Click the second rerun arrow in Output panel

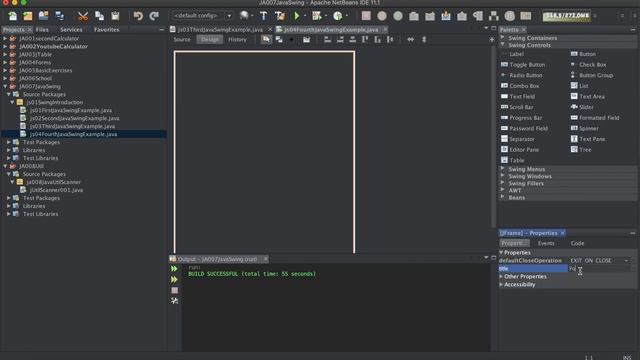(174, 279)
